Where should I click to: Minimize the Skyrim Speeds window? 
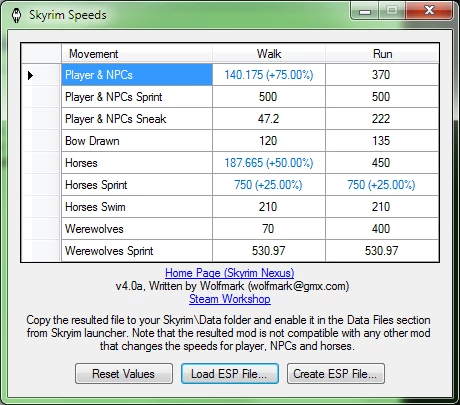tap(365, 12)
